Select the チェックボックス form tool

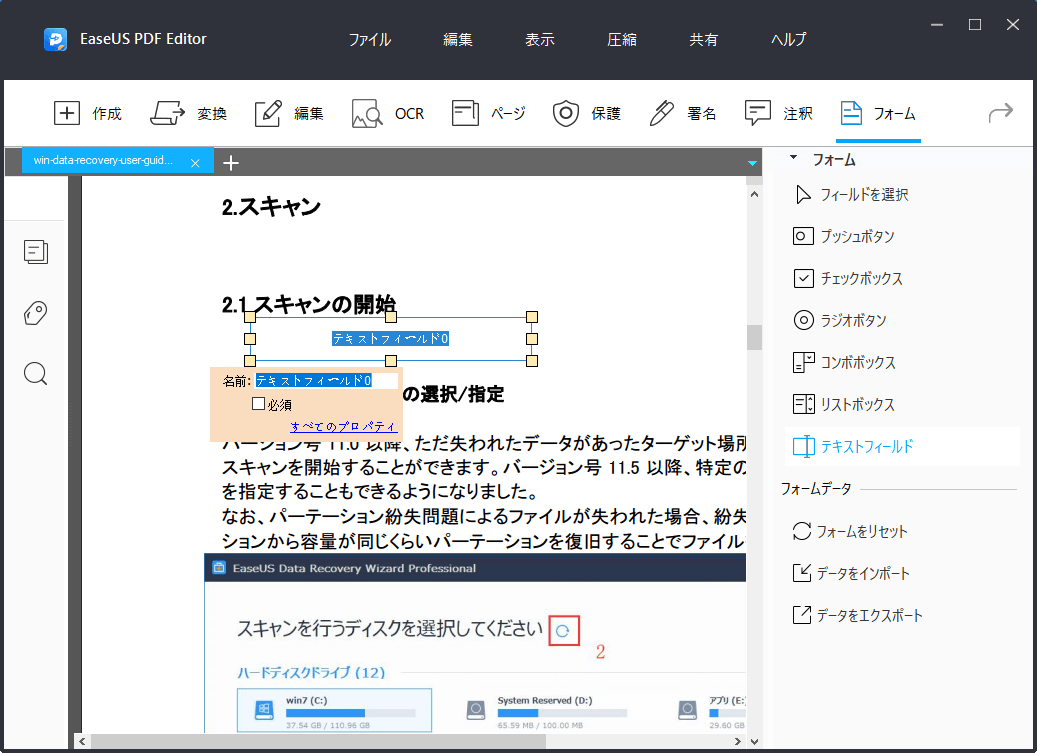click(x=865, y=278)
